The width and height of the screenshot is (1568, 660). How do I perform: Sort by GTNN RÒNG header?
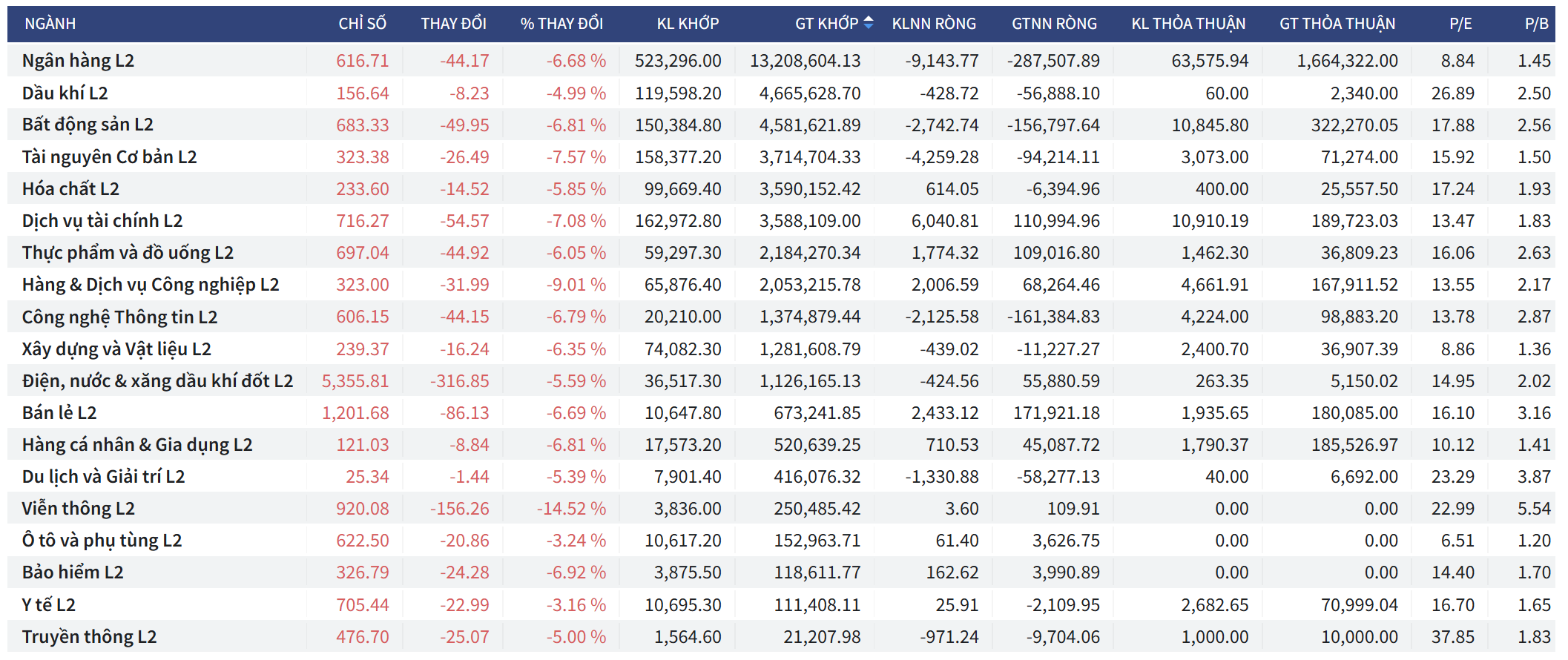[x=1054, y=24]
